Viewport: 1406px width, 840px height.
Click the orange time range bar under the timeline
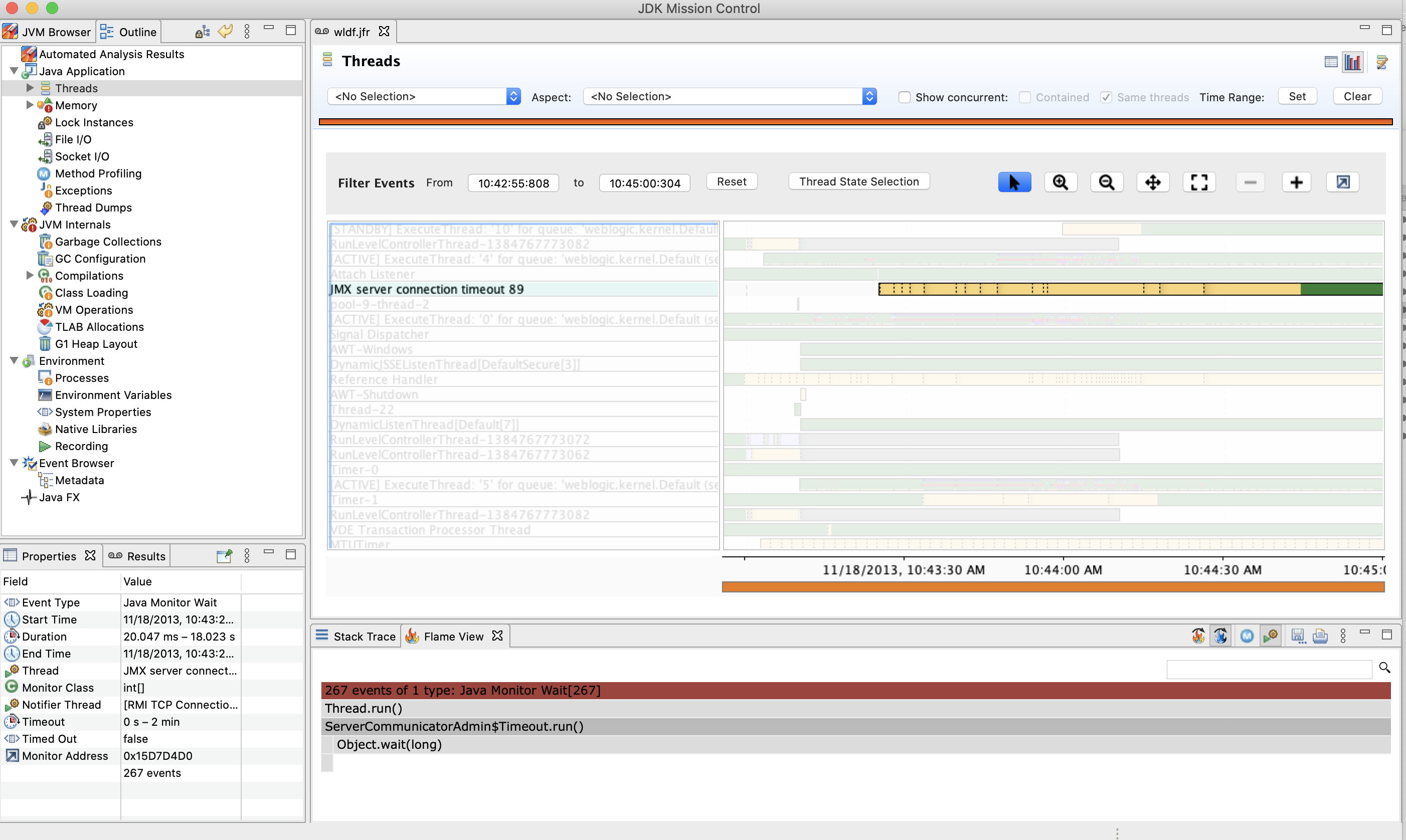click(x=1052, y=587)
